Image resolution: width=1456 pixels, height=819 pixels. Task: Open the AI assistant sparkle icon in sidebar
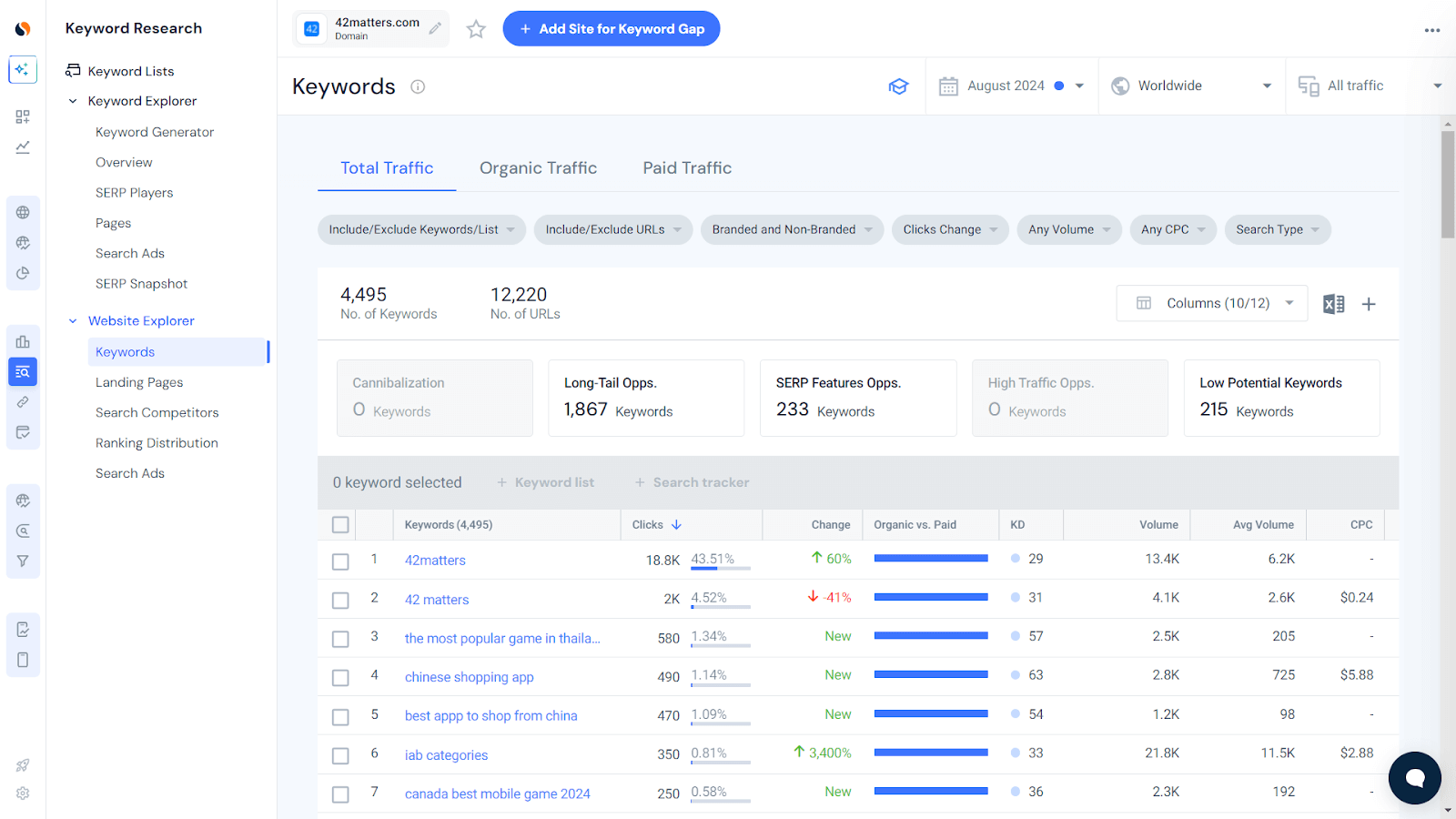[22, 69]
